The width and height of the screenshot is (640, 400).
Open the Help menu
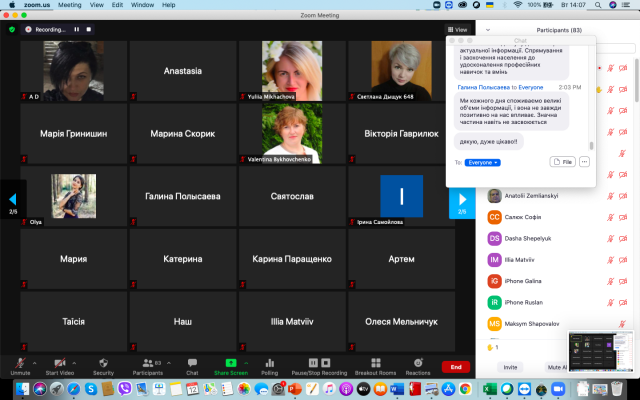click(169, 5)
